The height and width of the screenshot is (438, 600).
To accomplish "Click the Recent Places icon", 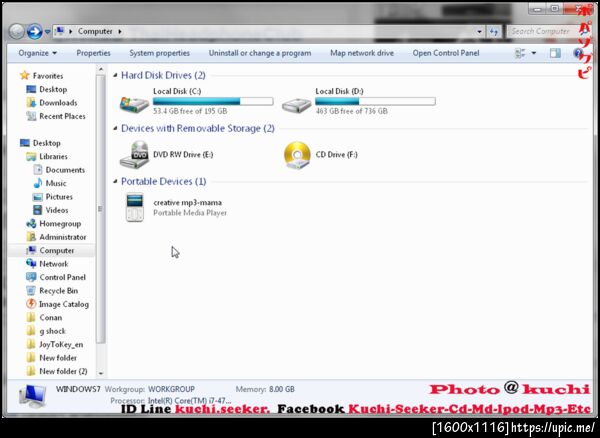I will pyautogui.click(x=31, y=116).
